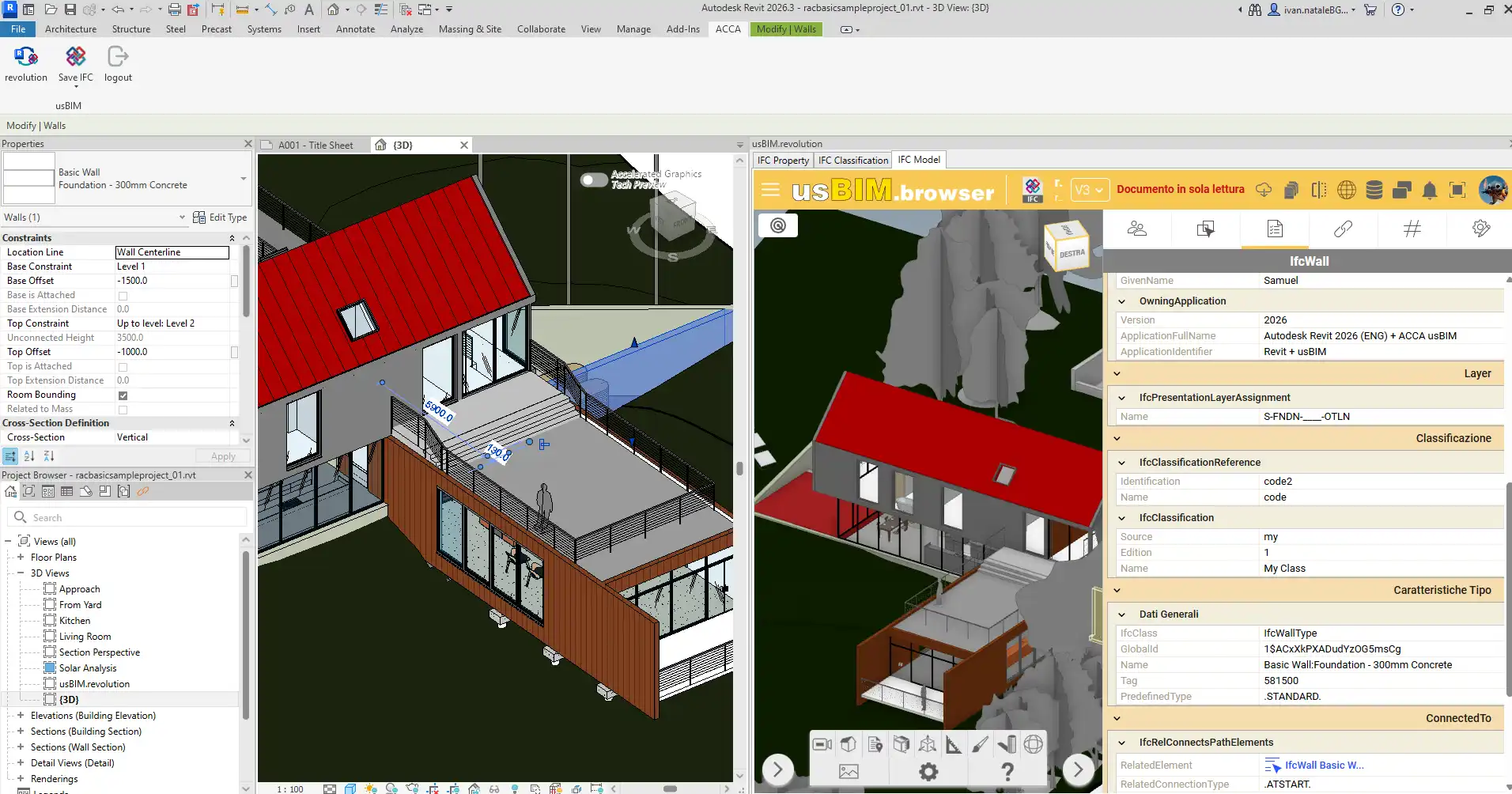The image size is (1512, 794).
Task: Click the notification bell icon
Action: pos(1430,191)
